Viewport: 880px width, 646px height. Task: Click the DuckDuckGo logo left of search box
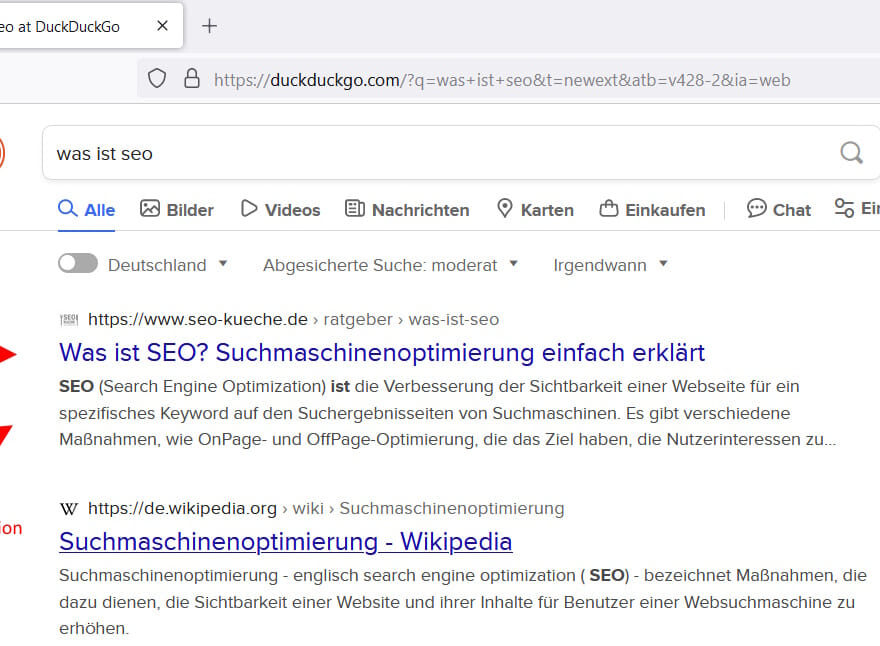coord(2,153)
